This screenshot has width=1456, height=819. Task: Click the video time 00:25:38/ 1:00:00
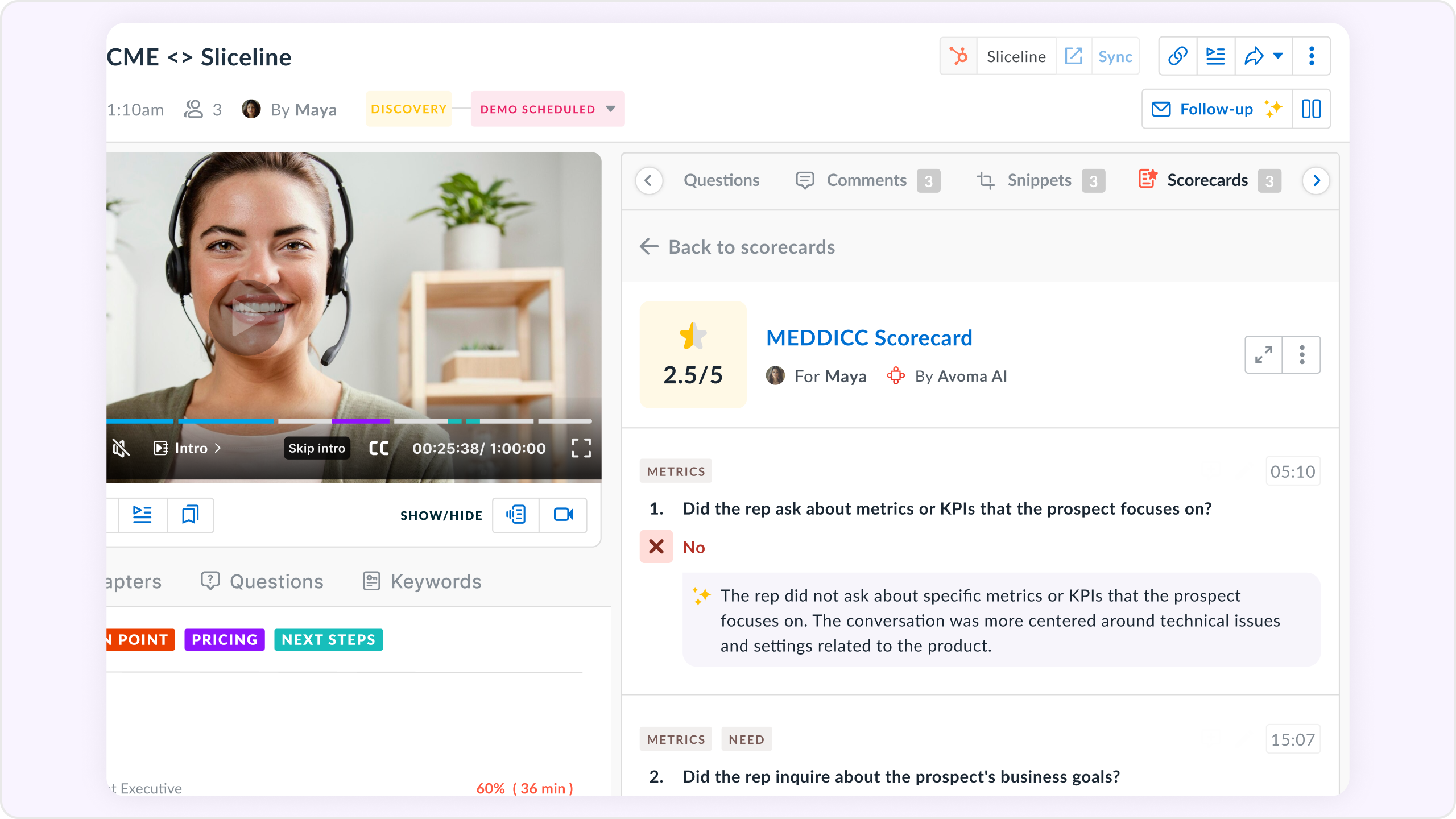coord(479,448)
